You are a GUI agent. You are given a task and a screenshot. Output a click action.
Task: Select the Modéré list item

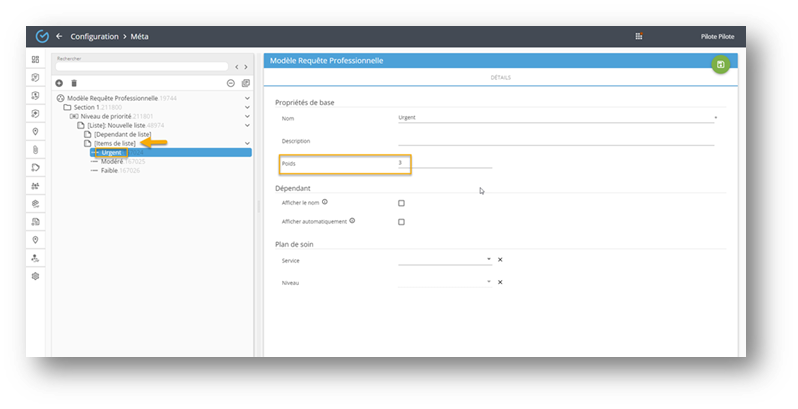coord(111,161)
